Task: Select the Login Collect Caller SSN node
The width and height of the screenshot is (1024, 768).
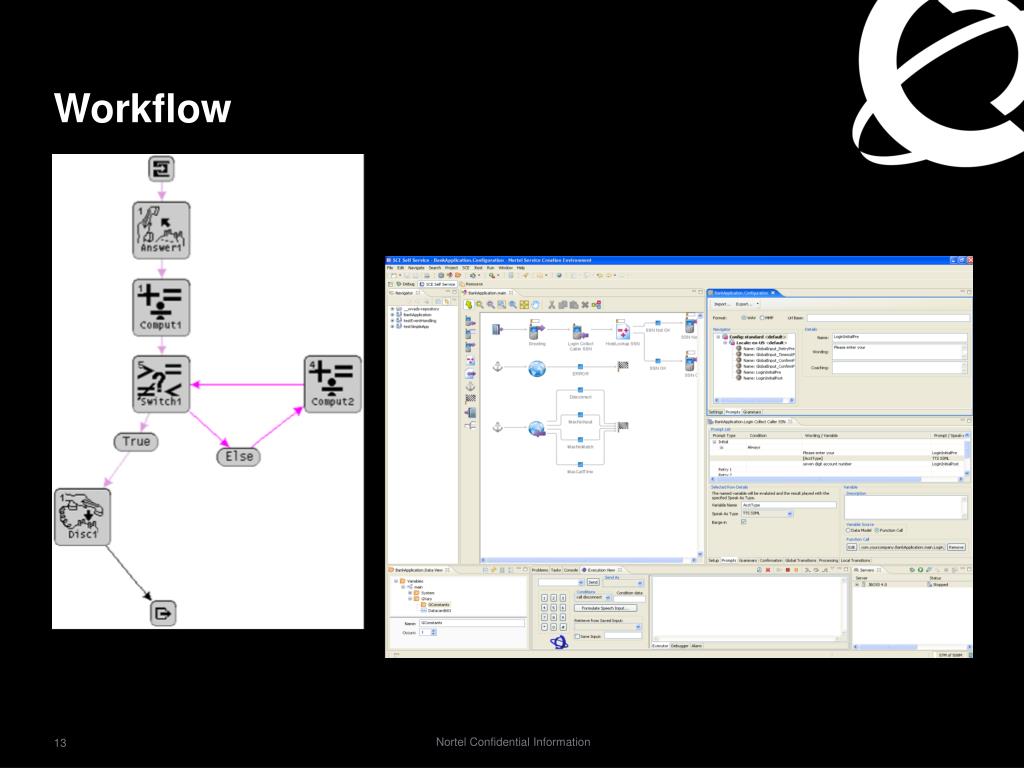Action: tap(581, 336)
